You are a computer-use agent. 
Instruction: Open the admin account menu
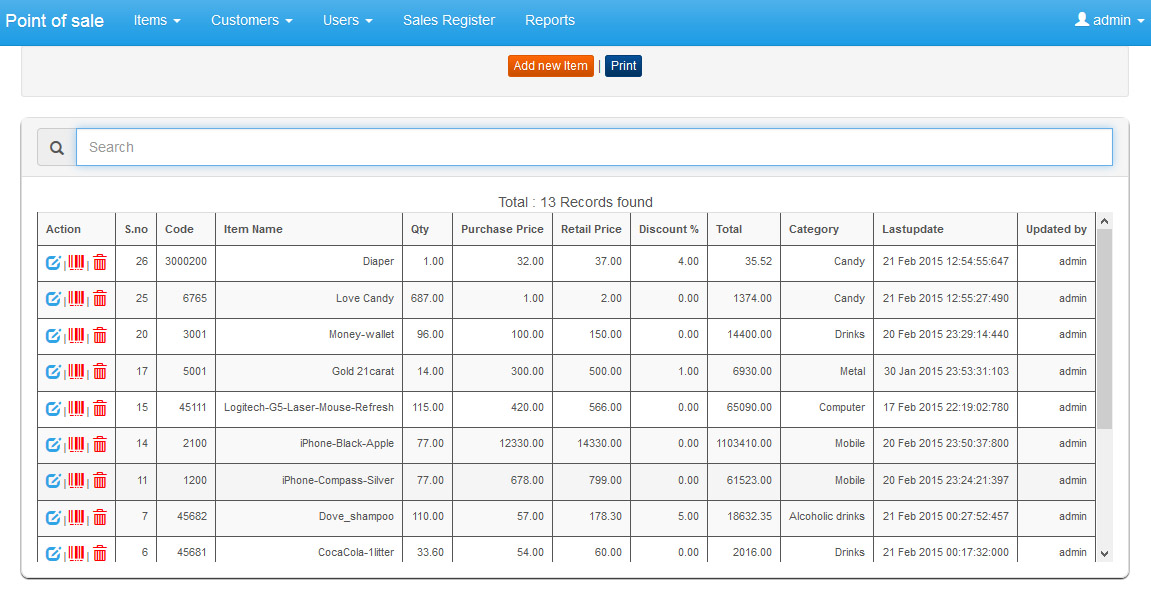(x=1109, y=21)
